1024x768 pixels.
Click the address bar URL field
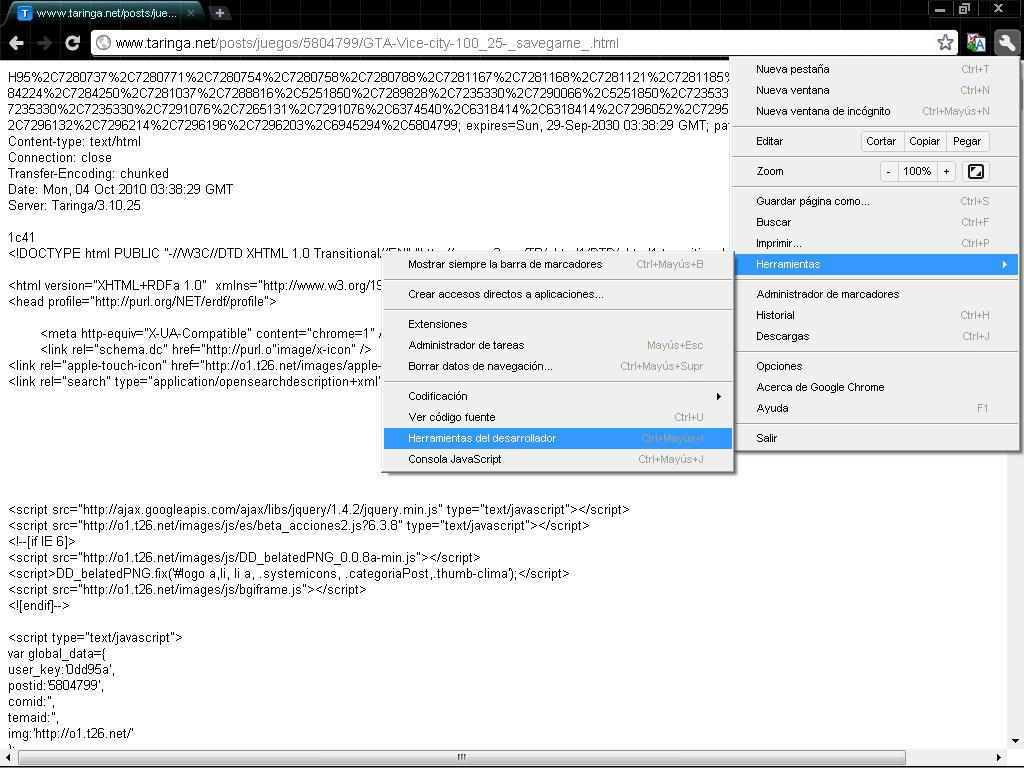click(522, 43)
